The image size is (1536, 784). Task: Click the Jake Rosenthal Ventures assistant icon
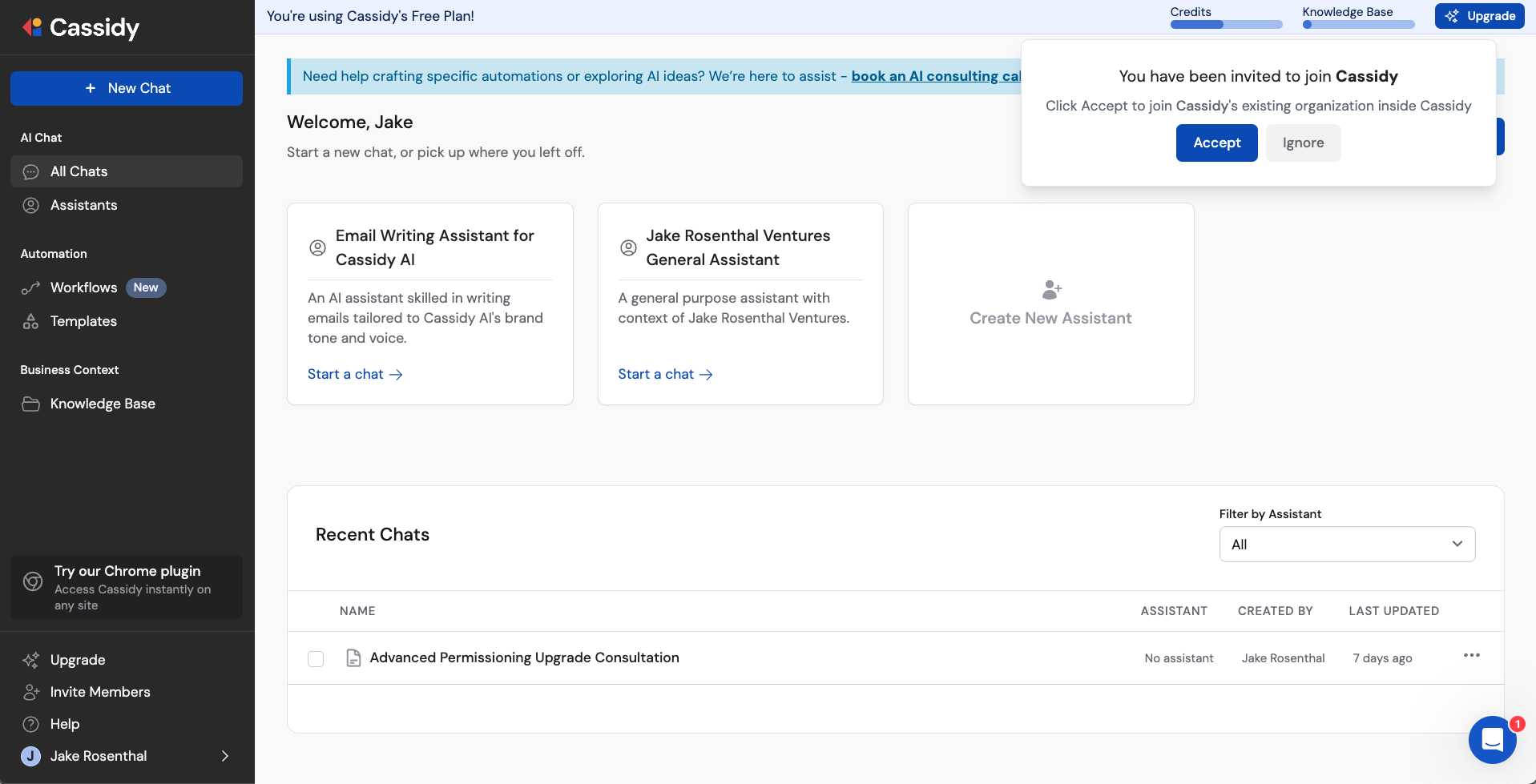pyautogui.click(x=629, y=248)
